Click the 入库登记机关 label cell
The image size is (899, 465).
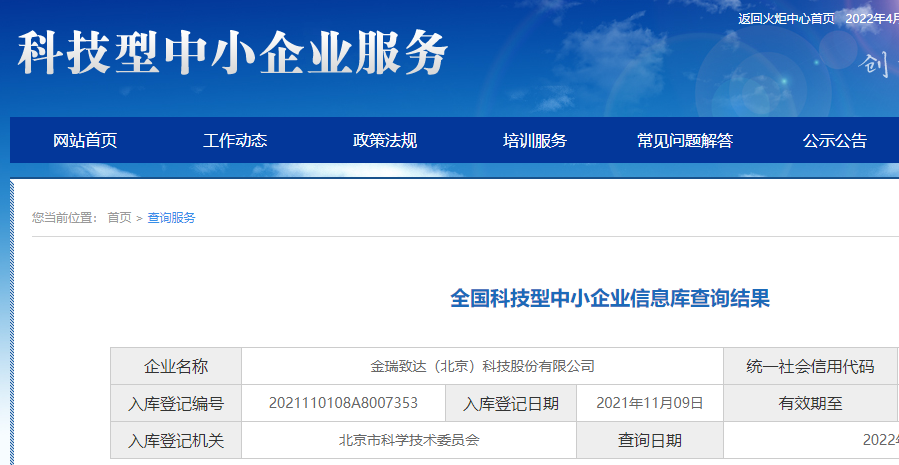tap(176, 440)
